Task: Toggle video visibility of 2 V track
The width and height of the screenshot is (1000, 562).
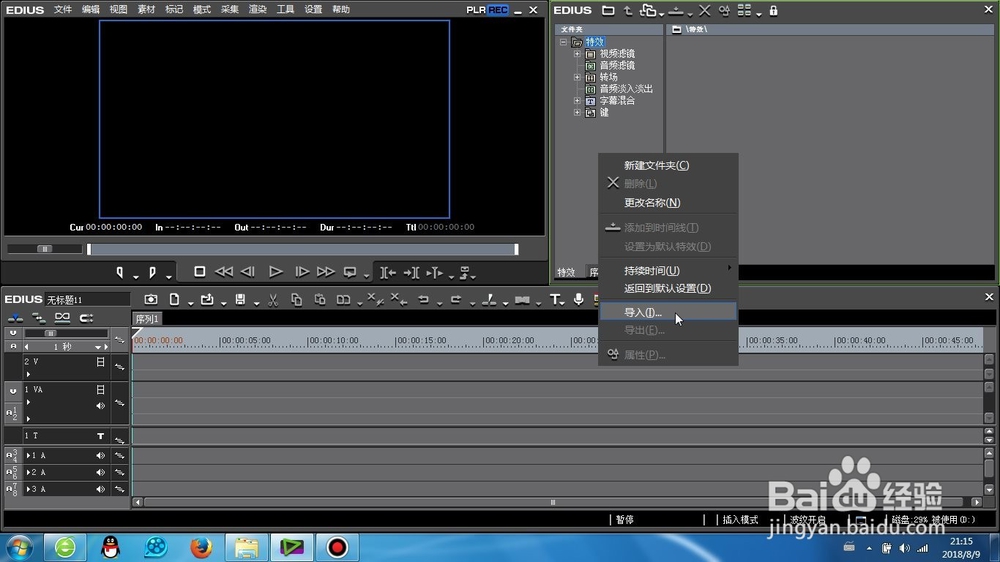Action: [100, 362]
